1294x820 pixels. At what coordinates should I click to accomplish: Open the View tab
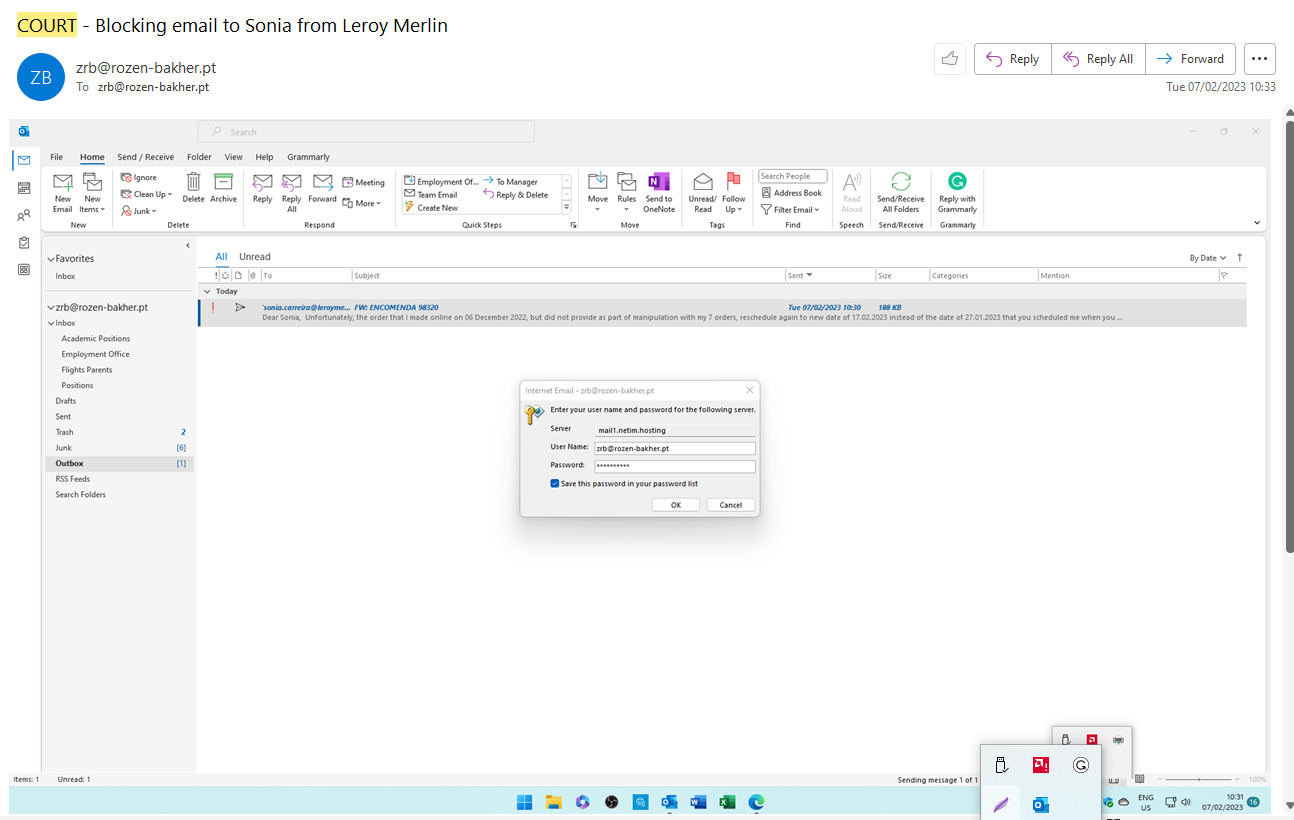pos(233,157)
